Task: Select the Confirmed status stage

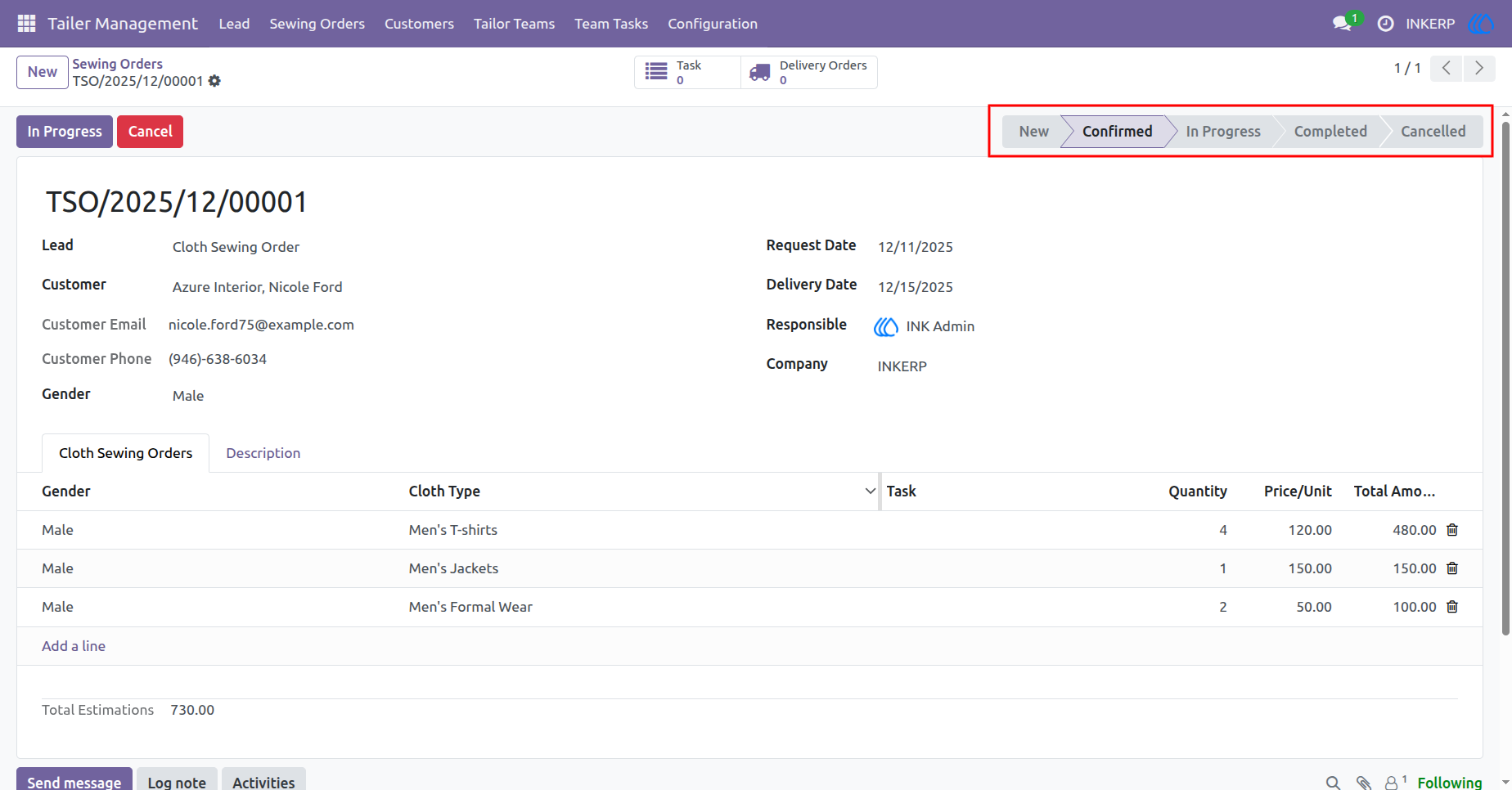Action: [x=1118, y=132]
